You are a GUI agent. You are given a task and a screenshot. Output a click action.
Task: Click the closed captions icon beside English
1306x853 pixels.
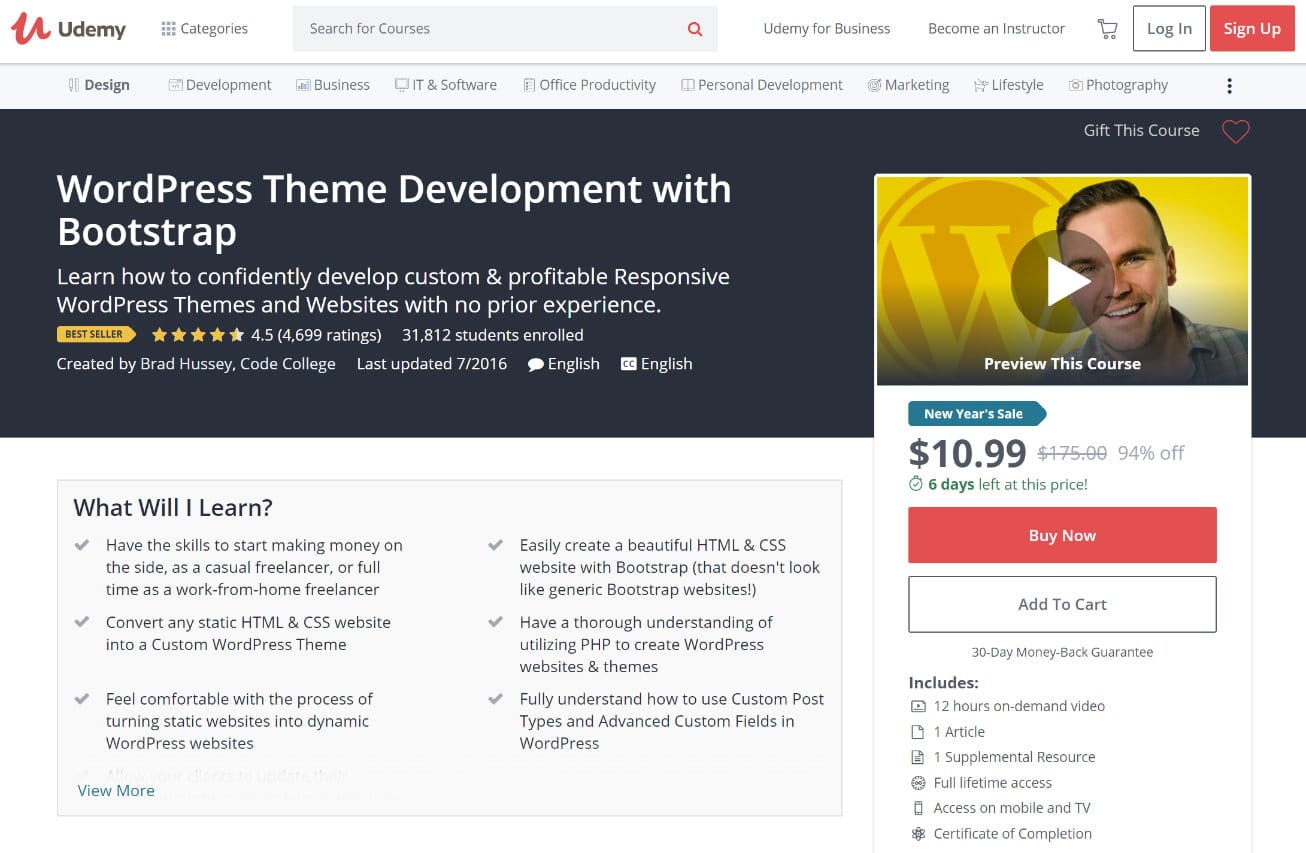click(x=628, y=364)
